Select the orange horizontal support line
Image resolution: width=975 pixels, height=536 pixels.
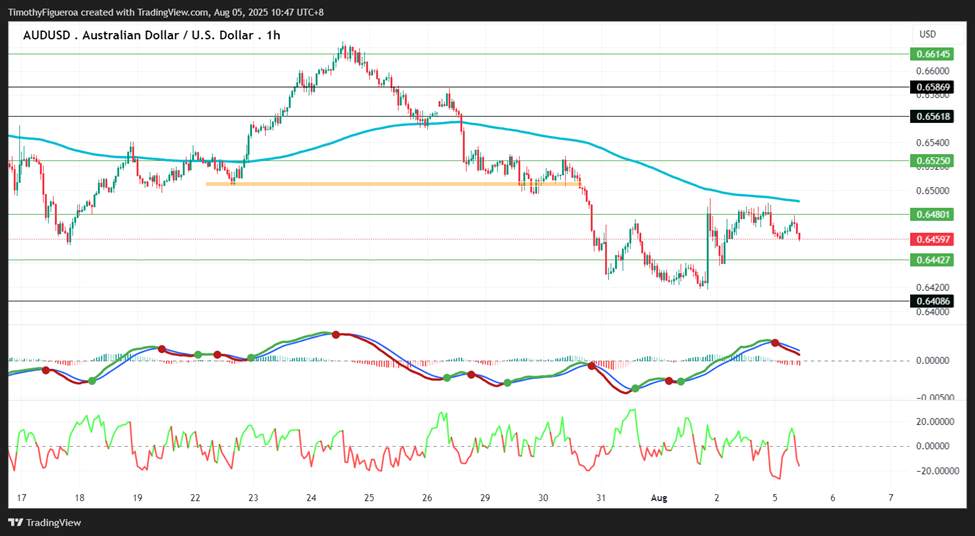(392, 184)
